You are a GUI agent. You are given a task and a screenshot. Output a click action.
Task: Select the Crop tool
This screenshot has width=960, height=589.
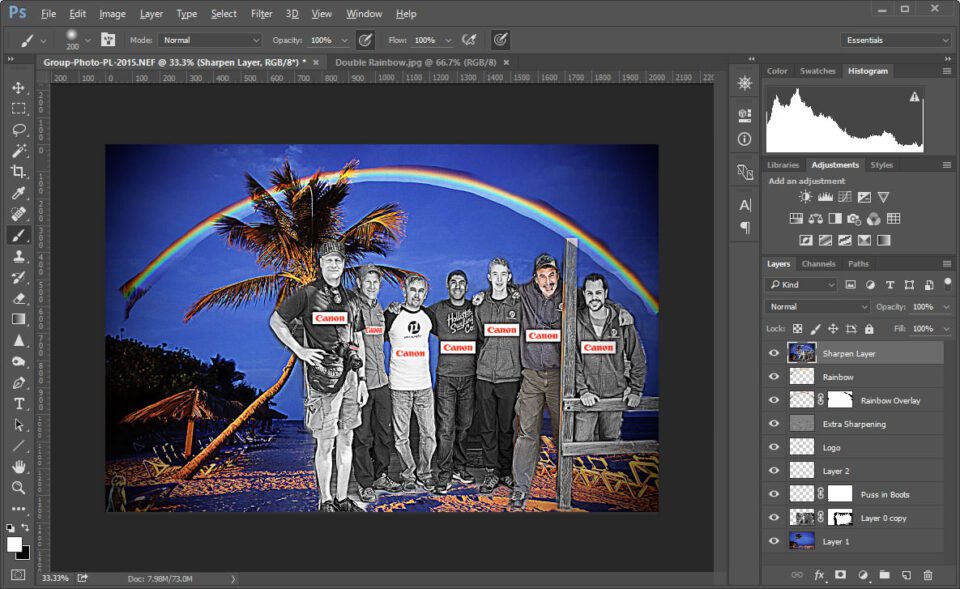pyautogui.click(x=18, y=171)
